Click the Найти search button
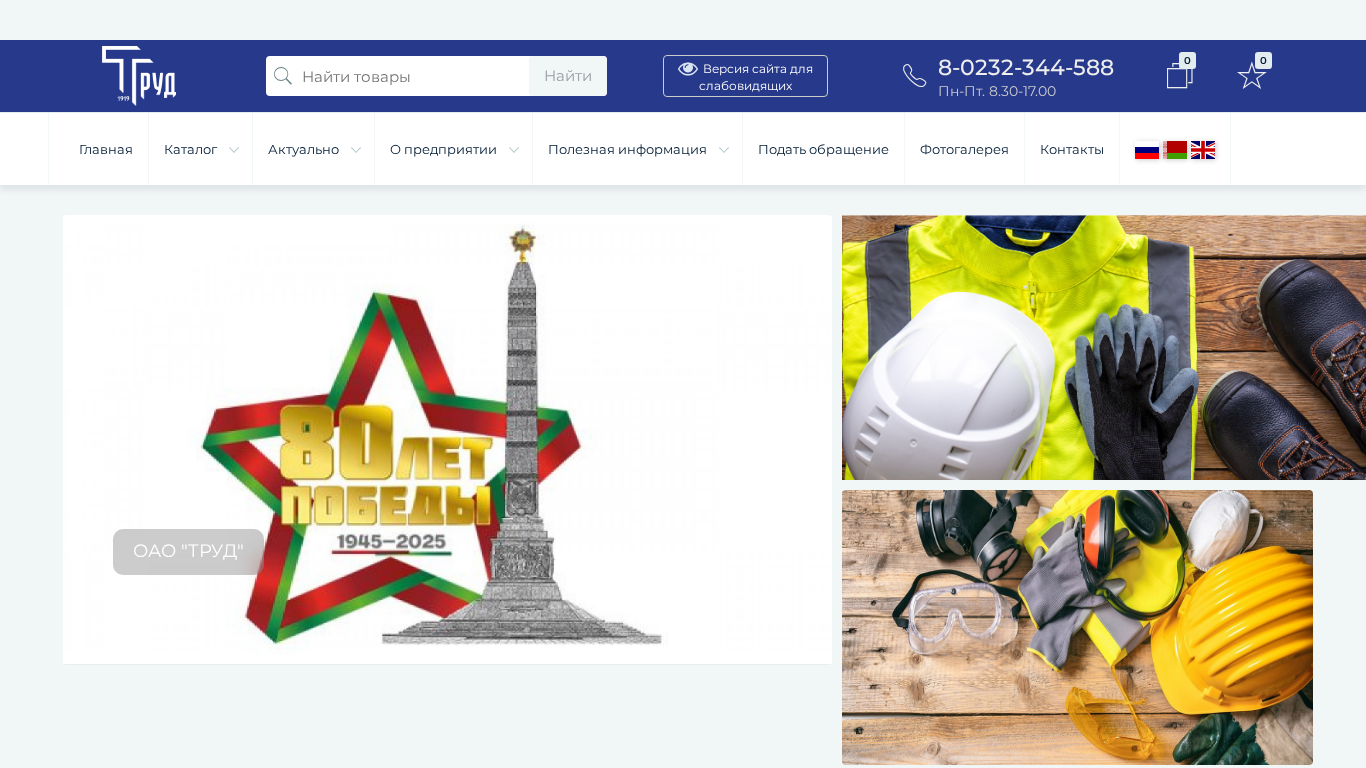The image size is (1366, 768). pos(568,76)
